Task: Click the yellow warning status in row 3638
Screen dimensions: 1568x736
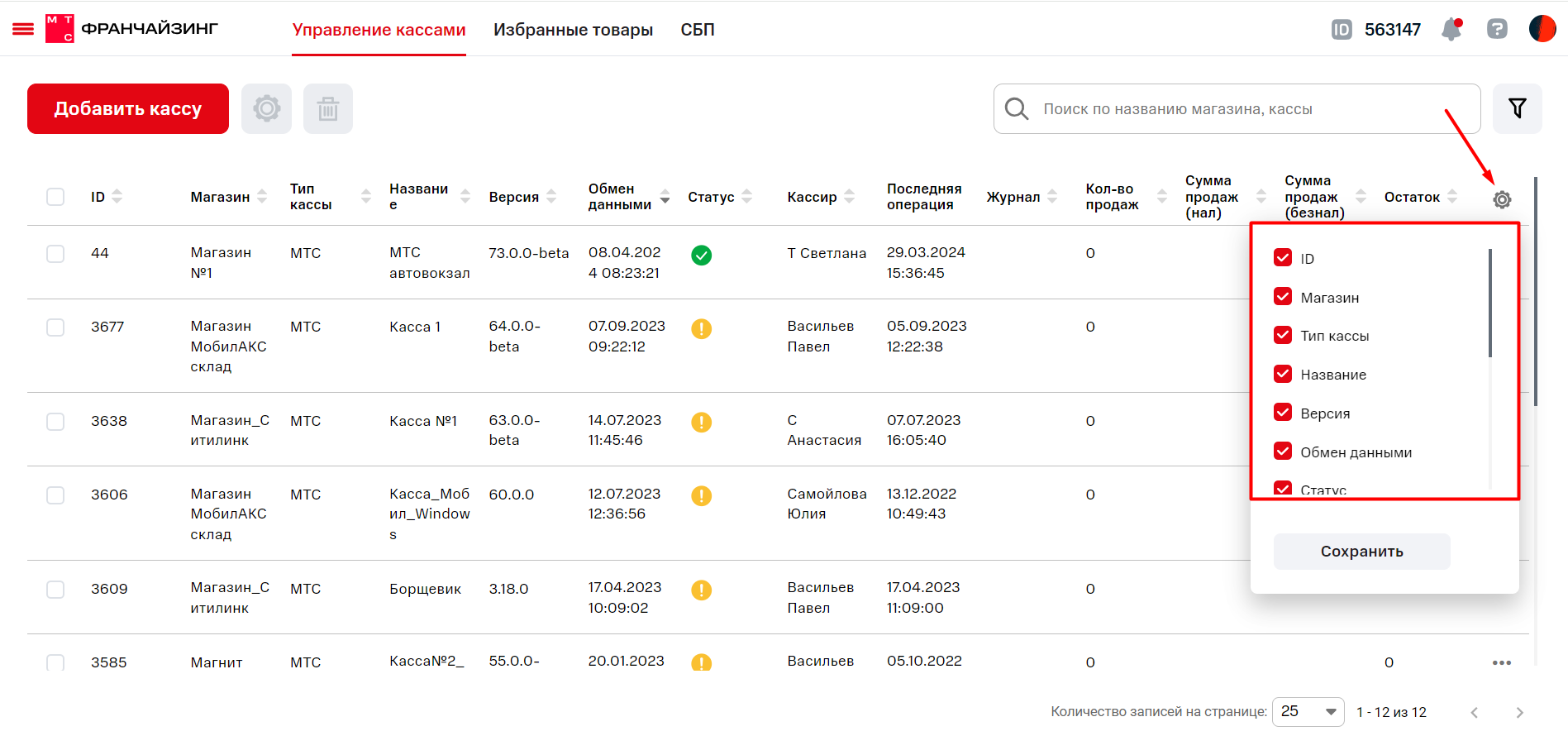Action: (701, 423)
